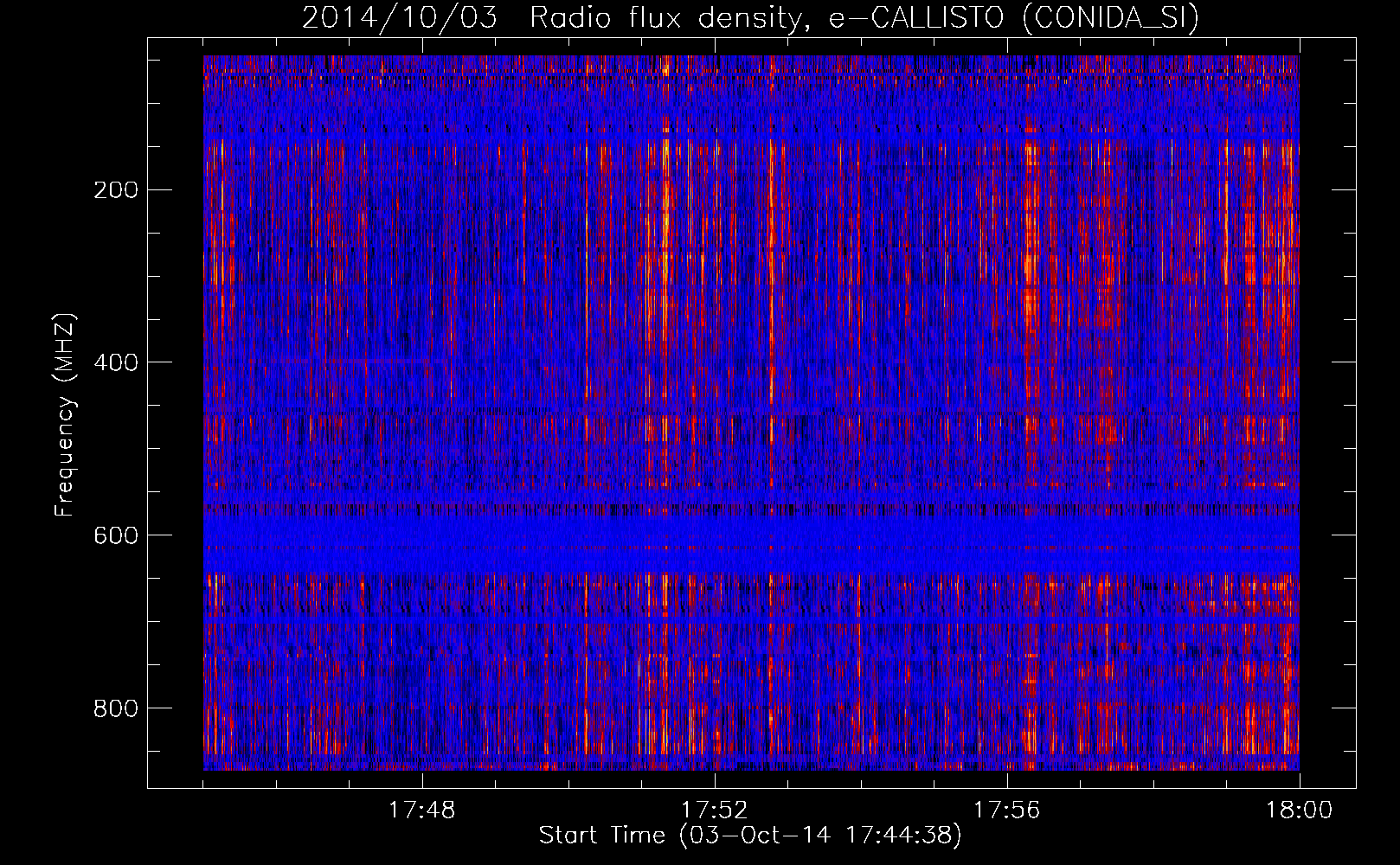The height and width of the screenshot is (865, 1400).
Task: Click the 800 frequency tick label
Action: tap(116, 709)
